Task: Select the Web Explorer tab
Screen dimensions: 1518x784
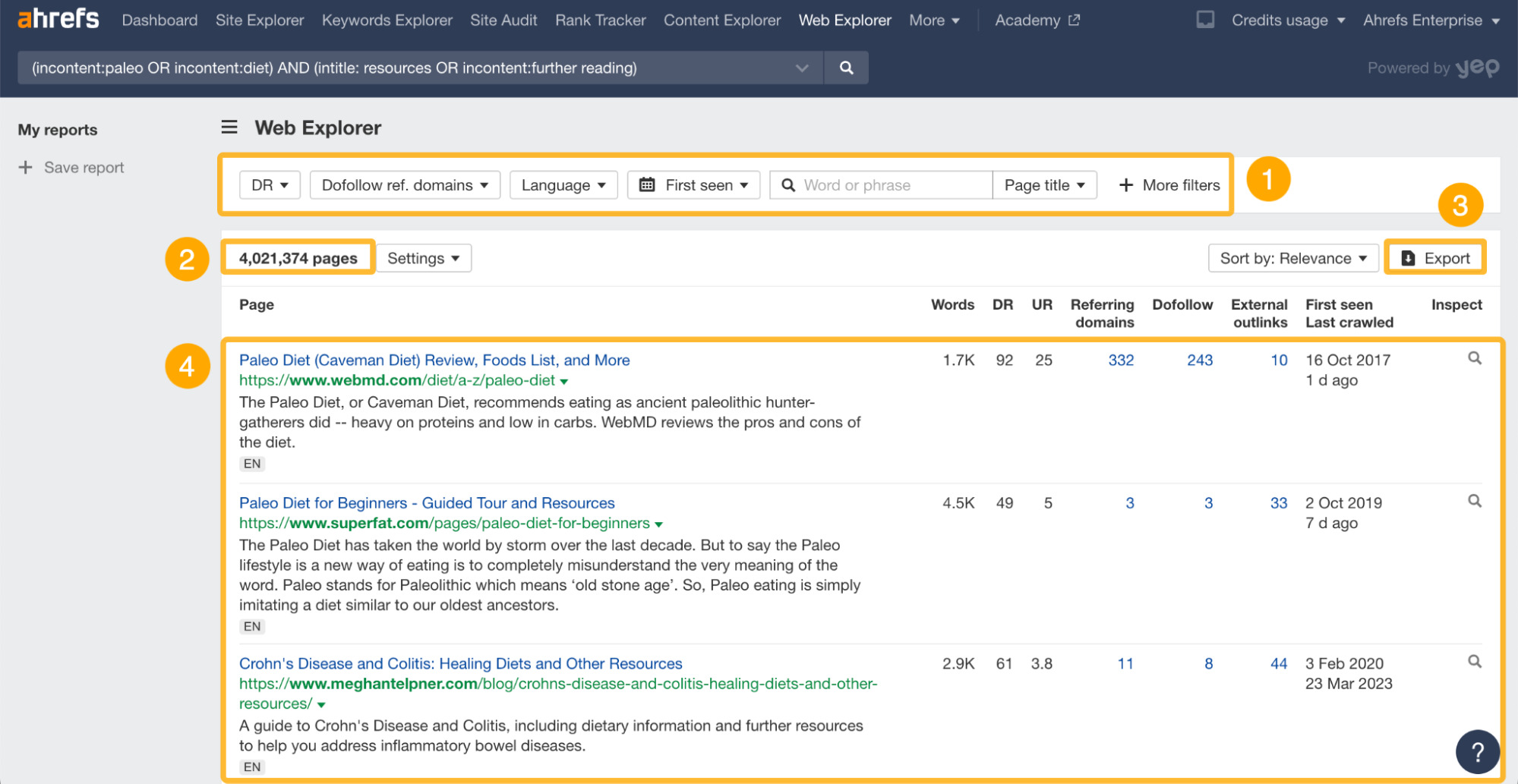Action: click(845, 20)
